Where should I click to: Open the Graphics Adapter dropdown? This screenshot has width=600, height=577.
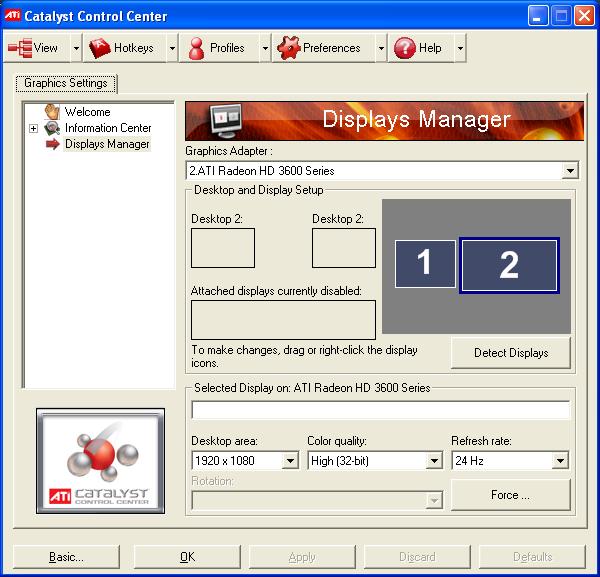pyautogui.click(x=570, y=171)
